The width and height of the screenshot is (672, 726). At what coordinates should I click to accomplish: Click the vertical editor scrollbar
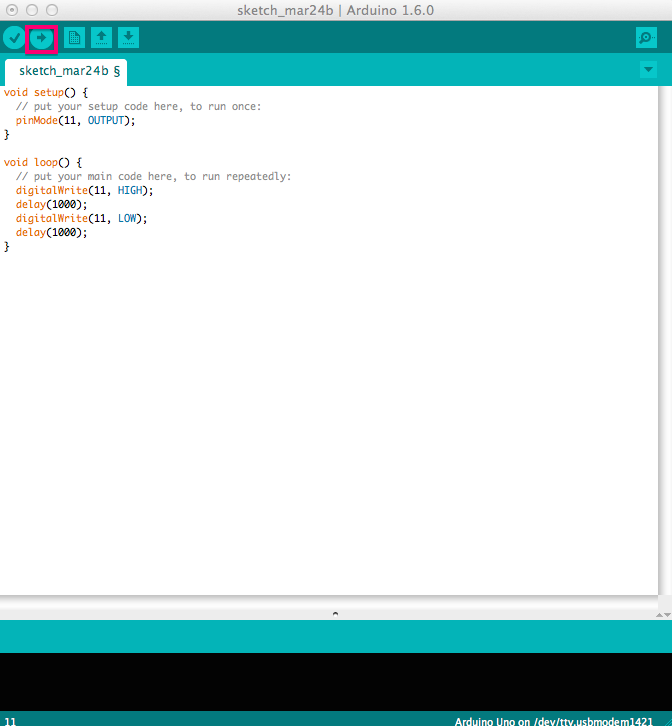665,340
